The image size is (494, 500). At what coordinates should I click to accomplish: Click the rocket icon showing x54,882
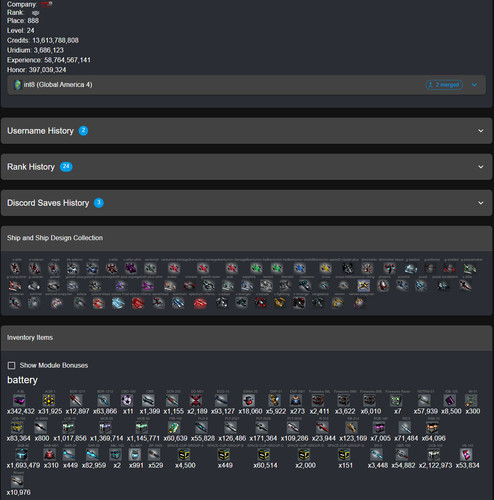point(402,454)
